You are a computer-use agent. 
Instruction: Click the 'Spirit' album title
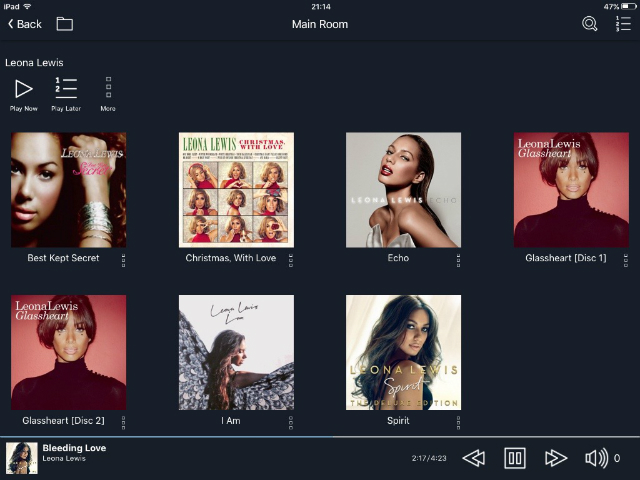tap(398, 420)
